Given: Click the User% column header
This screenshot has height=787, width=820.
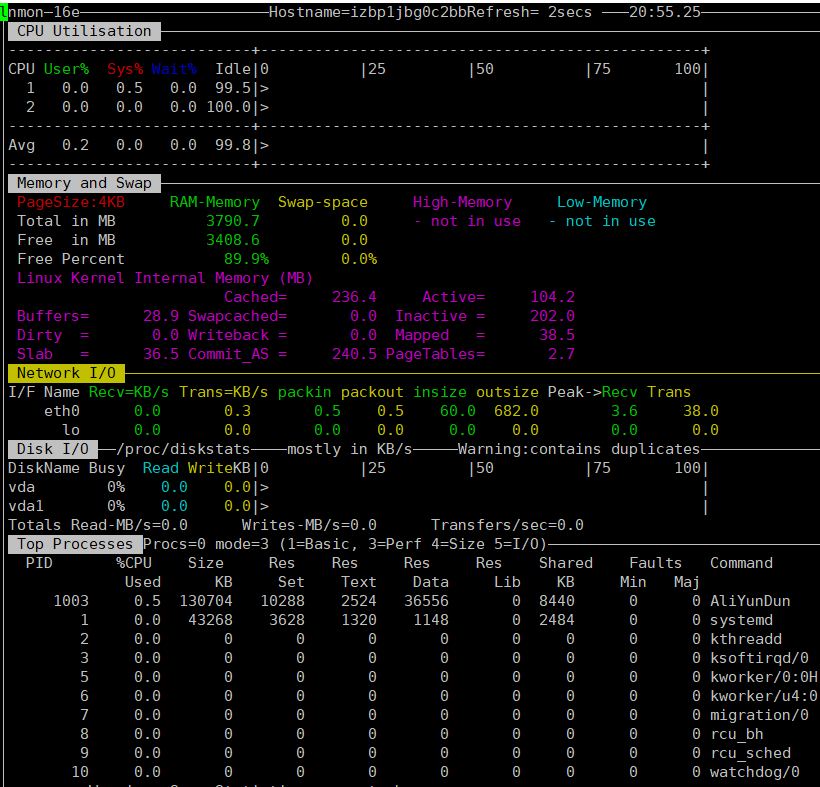Looking at the screenshot, I should [x=66, y=69].
